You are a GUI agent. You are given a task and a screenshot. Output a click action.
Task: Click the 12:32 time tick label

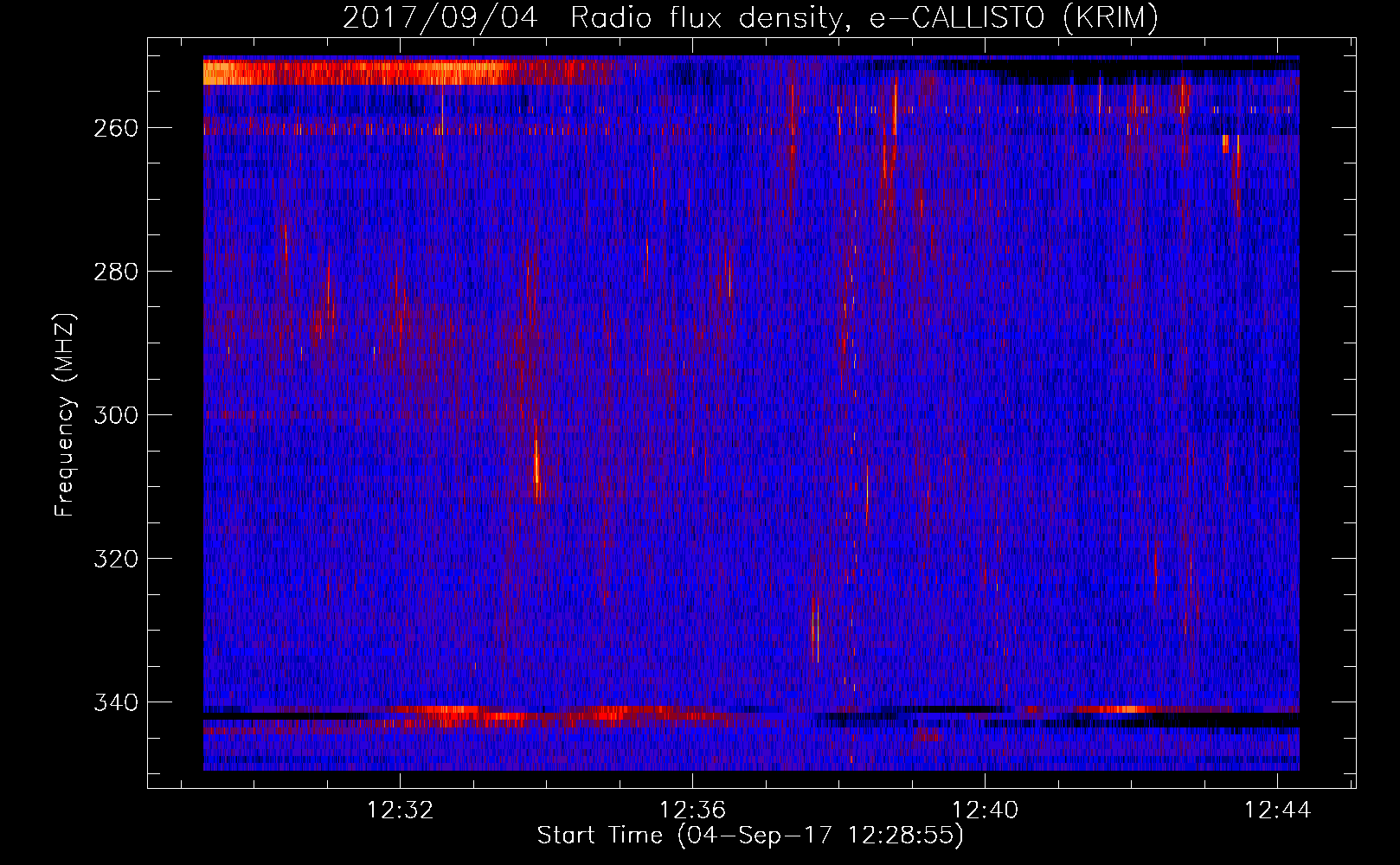click(x=400, y=811)
